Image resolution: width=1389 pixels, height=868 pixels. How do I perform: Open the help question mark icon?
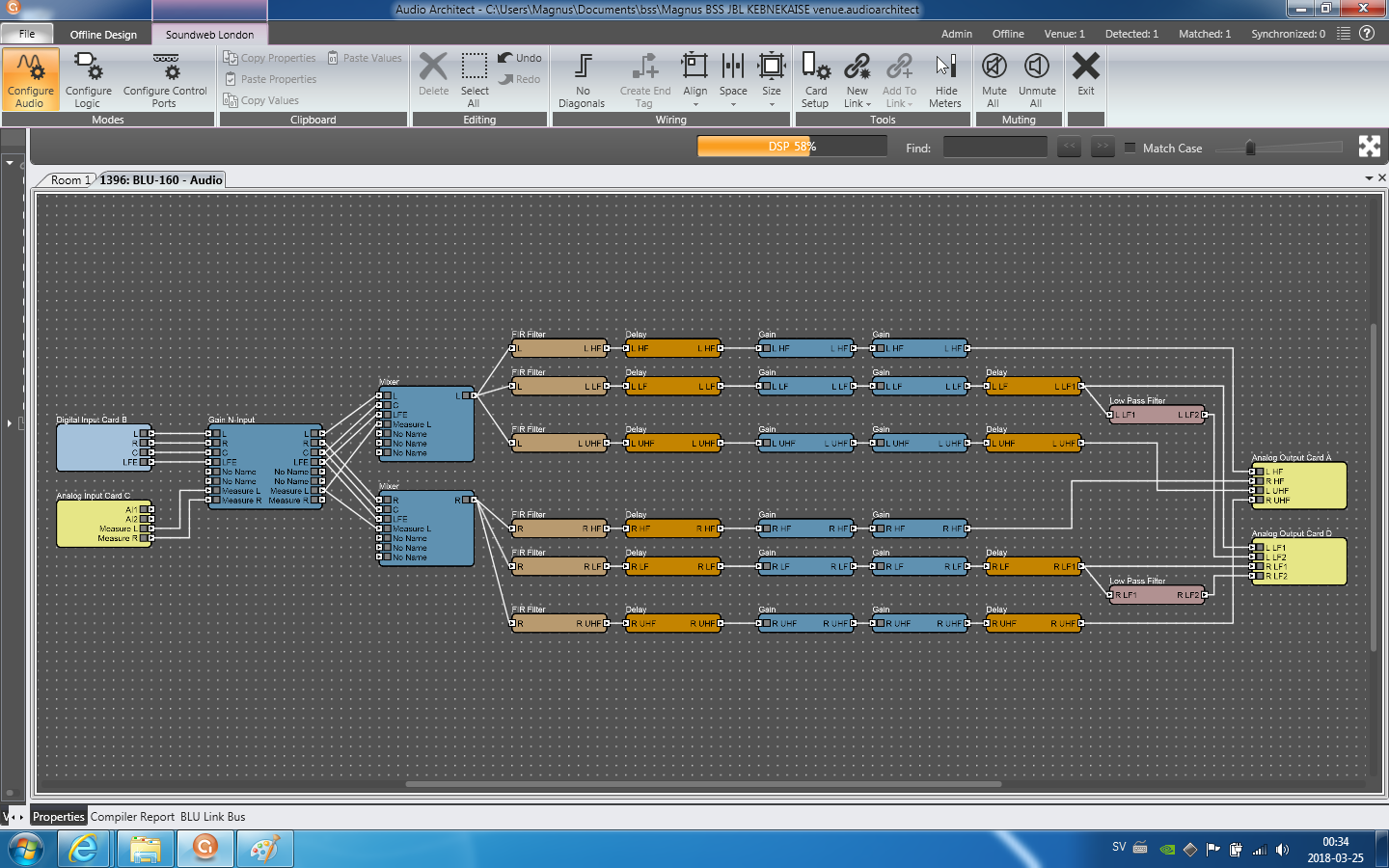(x=1367, y=33)
